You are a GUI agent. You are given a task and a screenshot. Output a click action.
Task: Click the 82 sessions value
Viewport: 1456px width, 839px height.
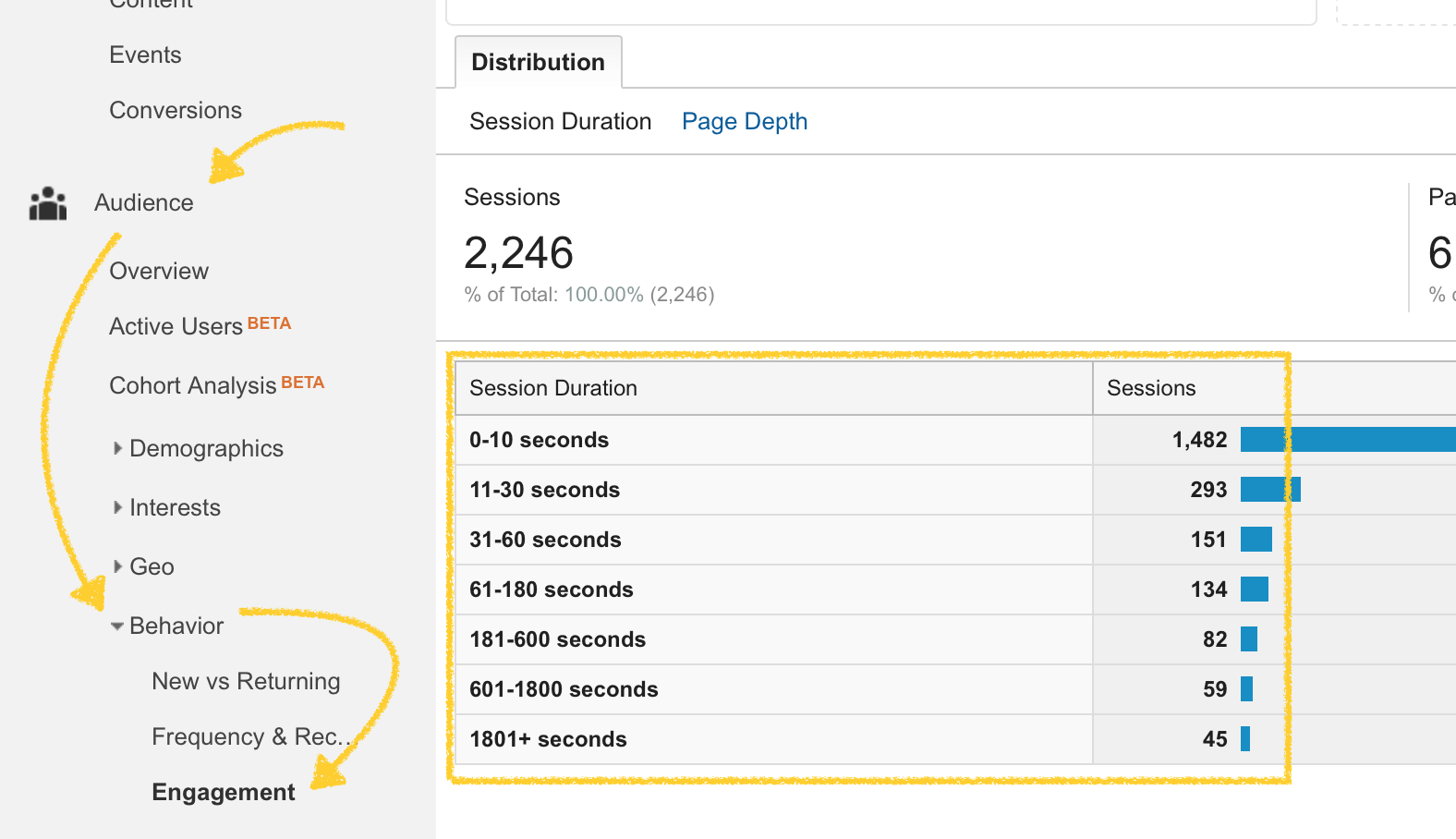[1215, 639]
